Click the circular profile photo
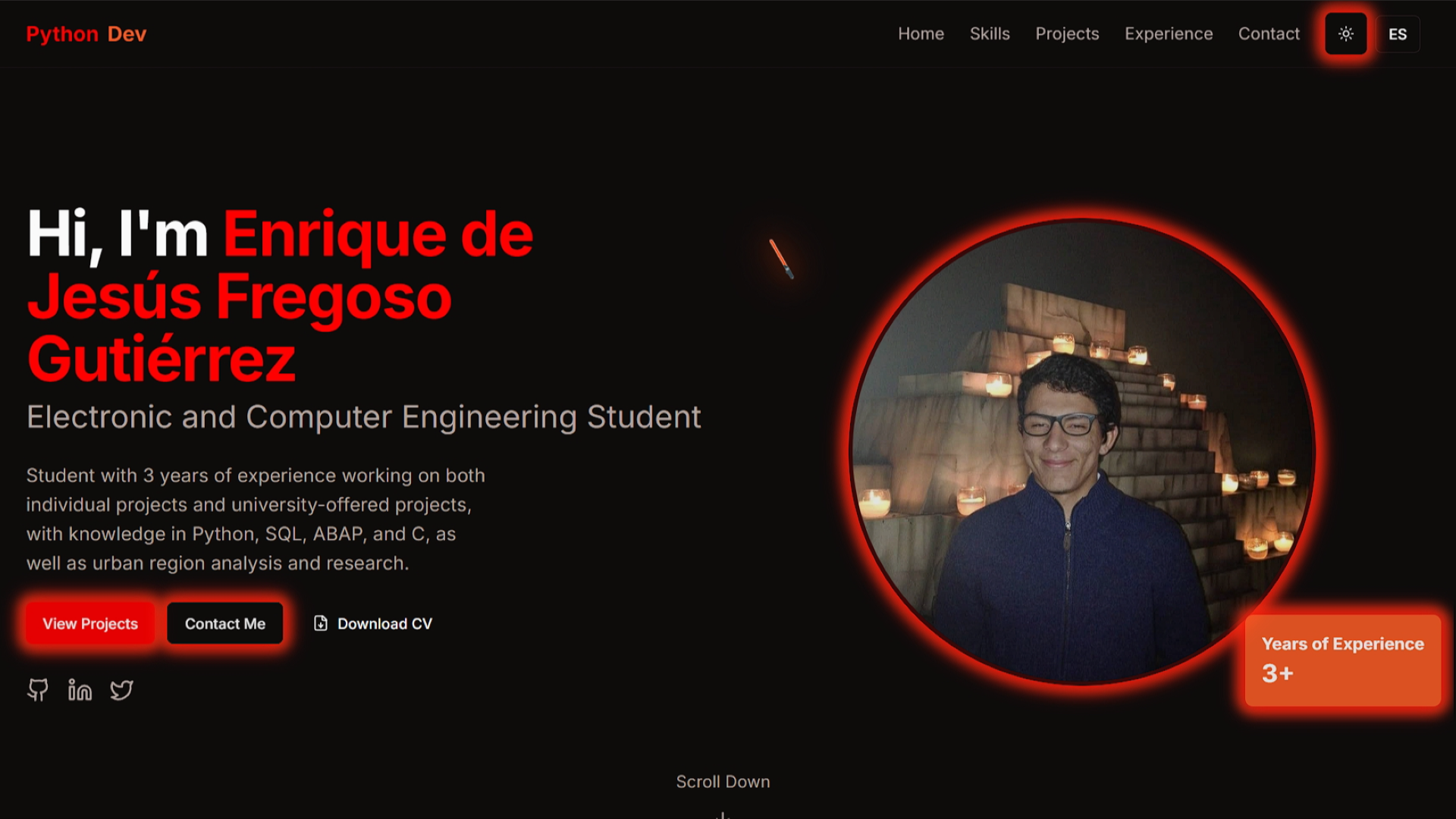This screenshot has width=1456, height=819. pyautogui.click(x=1082, y=452)
